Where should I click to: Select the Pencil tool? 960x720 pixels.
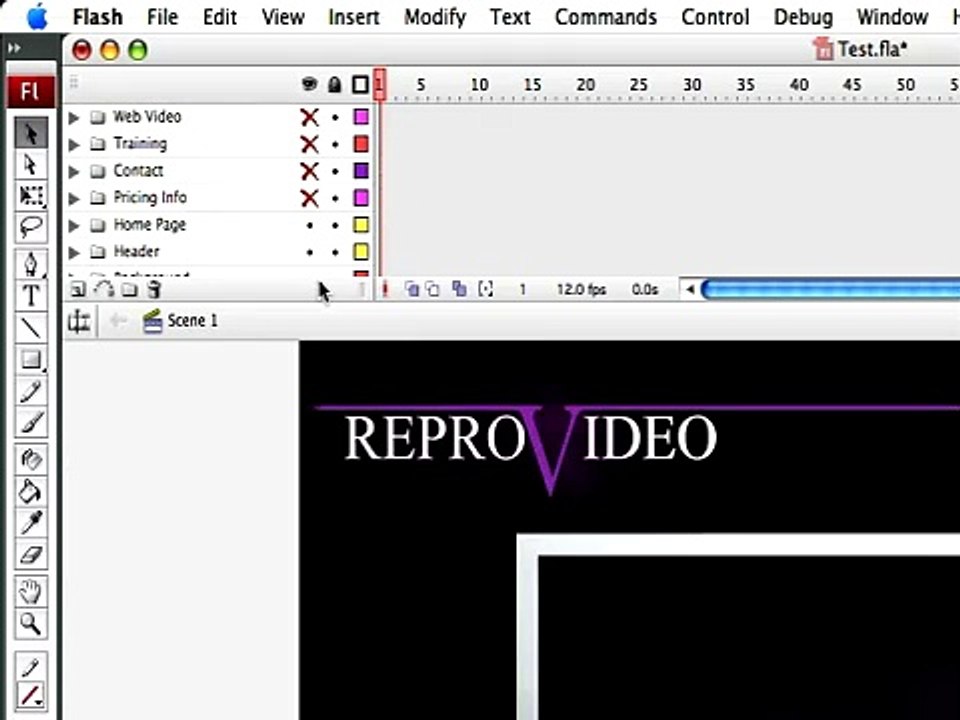coord(31,392)
